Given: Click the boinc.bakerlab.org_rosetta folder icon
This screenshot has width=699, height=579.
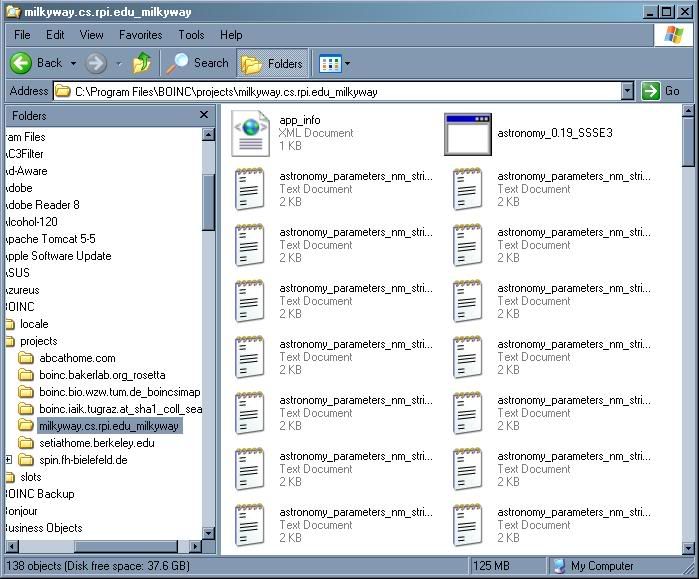Looking at the screenshot, I should coord(26,375).
